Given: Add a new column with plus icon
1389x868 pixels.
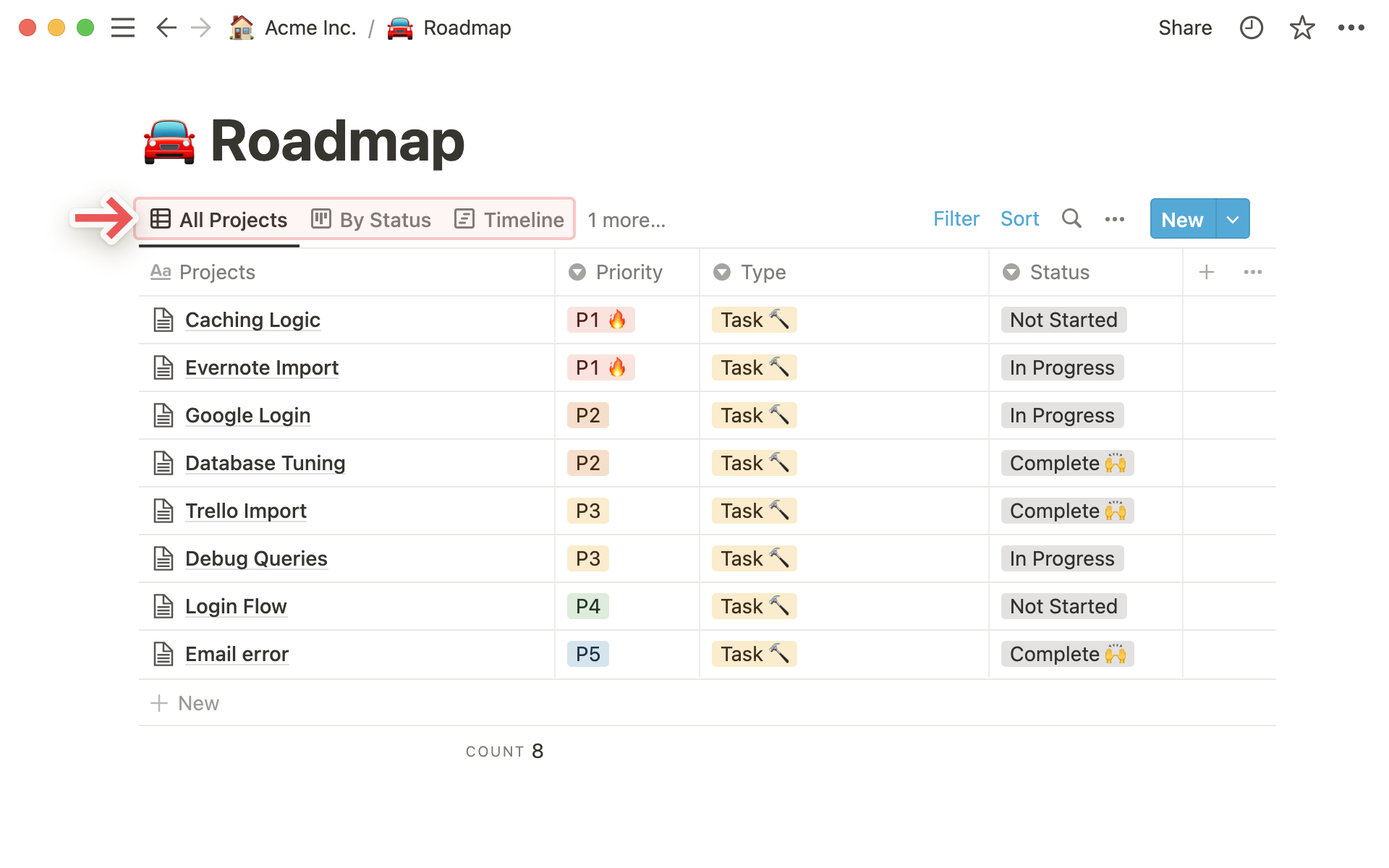Looking at the screenshot, I should [x=1206, y=272].
